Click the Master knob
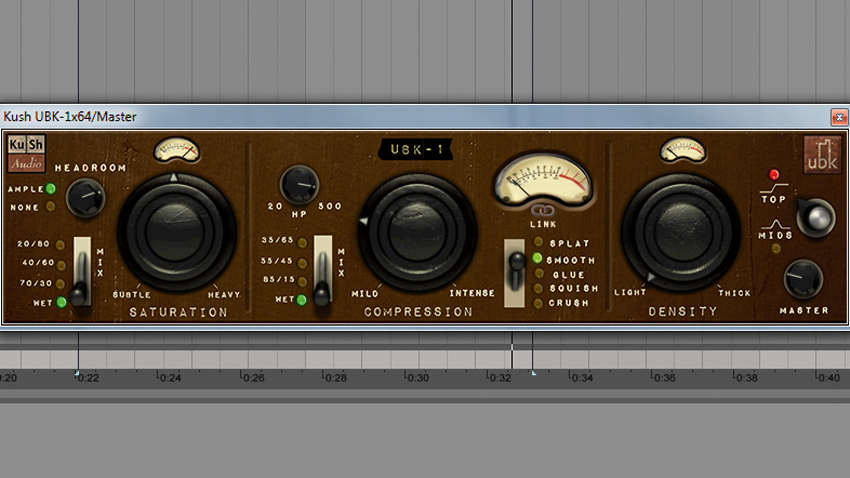Image resolution: width=850 pixels, height=478 pixels. click(x=803, y=279)
